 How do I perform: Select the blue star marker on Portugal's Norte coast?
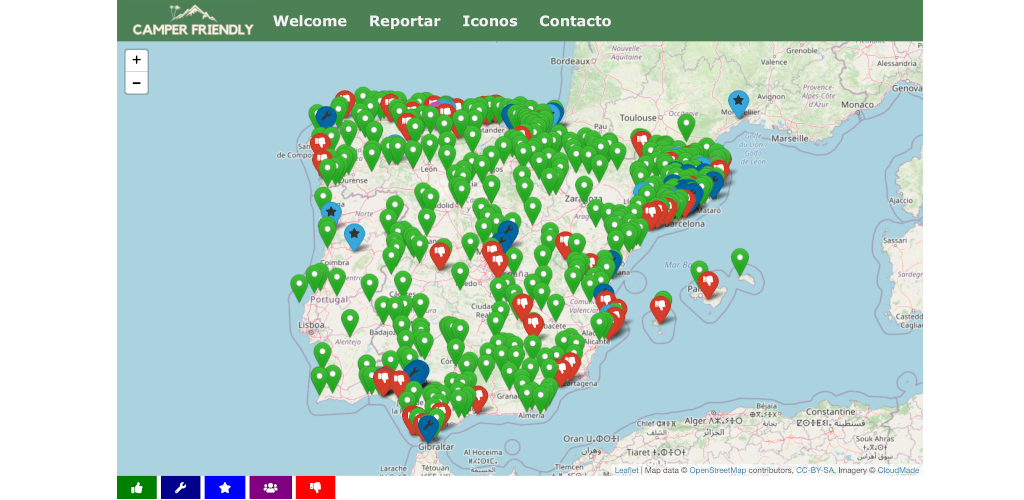click(331, 213)
